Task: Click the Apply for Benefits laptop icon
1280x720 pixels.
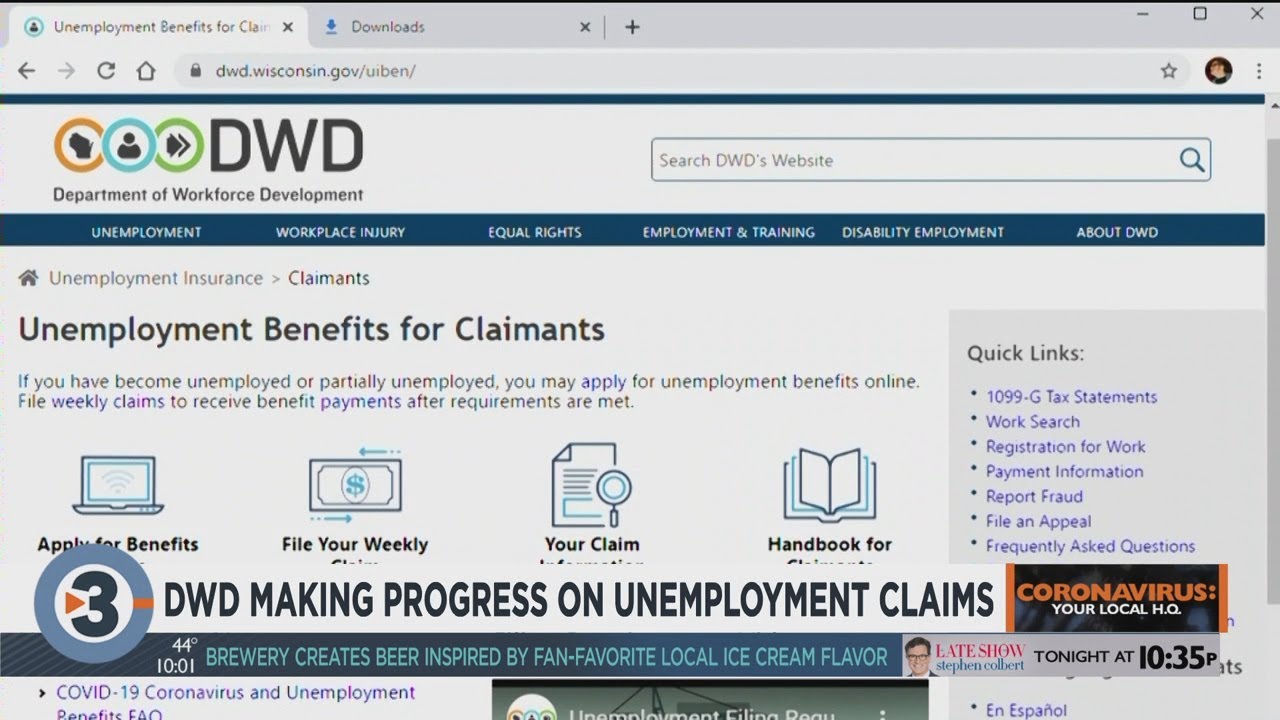Action: tap(117, 485)
